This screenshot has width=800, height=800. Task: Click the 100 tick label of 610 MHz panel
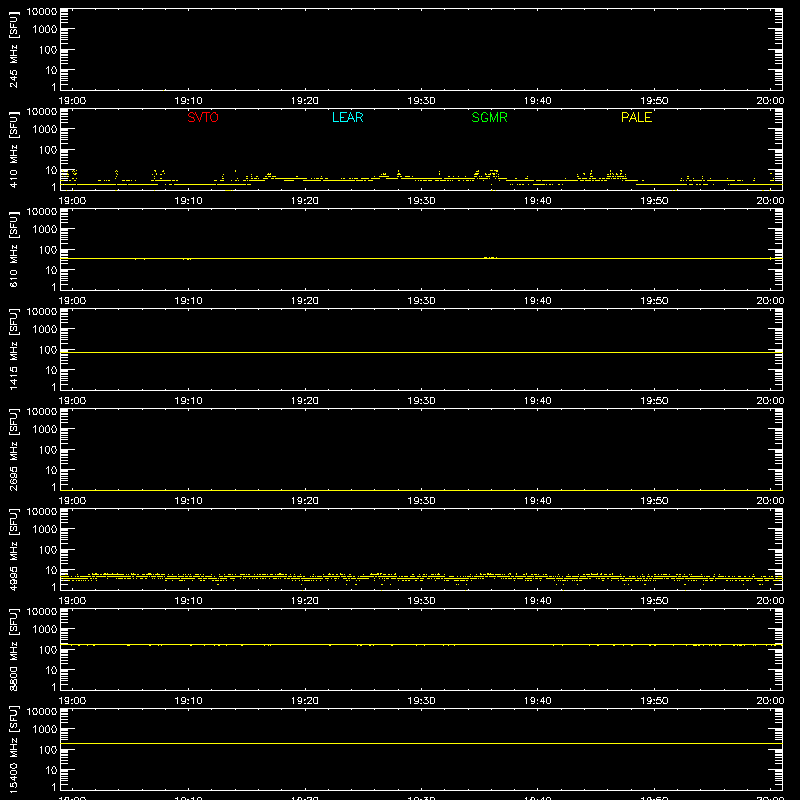click(x=48, y=250)
